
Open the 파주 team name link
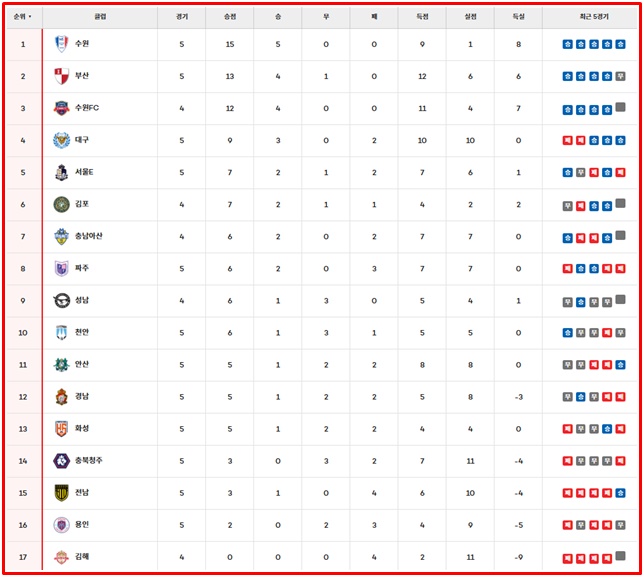coord(82,268)
